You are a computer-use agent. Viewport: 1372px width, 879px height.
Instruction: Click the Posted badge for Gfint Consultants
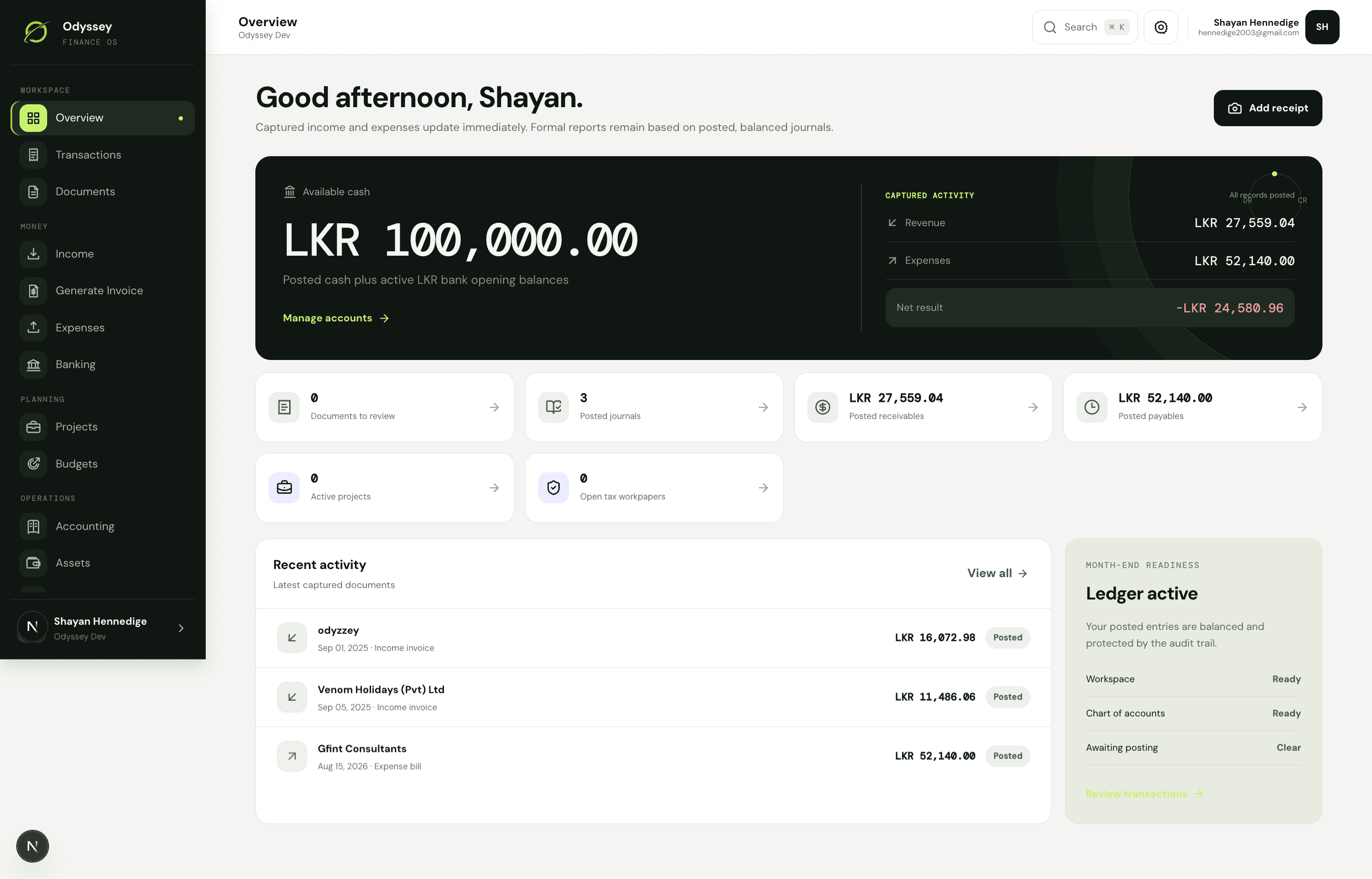[x=1008, y=756]
